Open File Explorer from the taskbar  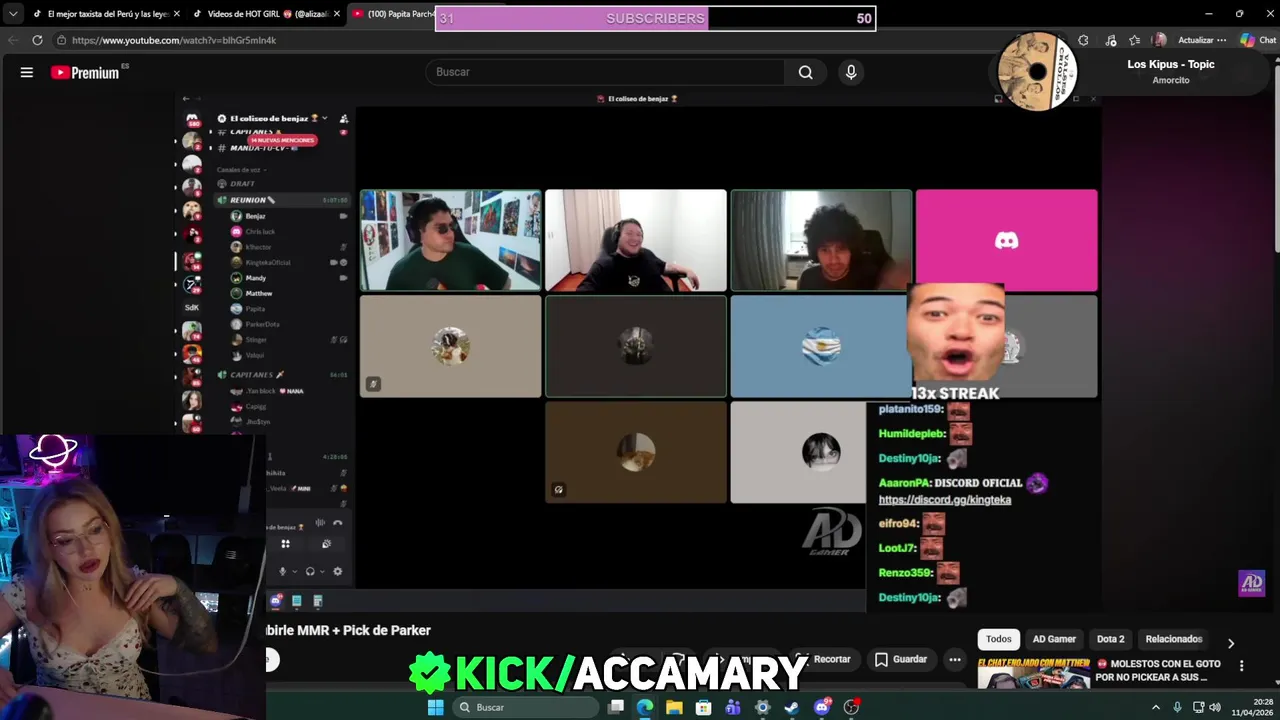tap(674, 707)
